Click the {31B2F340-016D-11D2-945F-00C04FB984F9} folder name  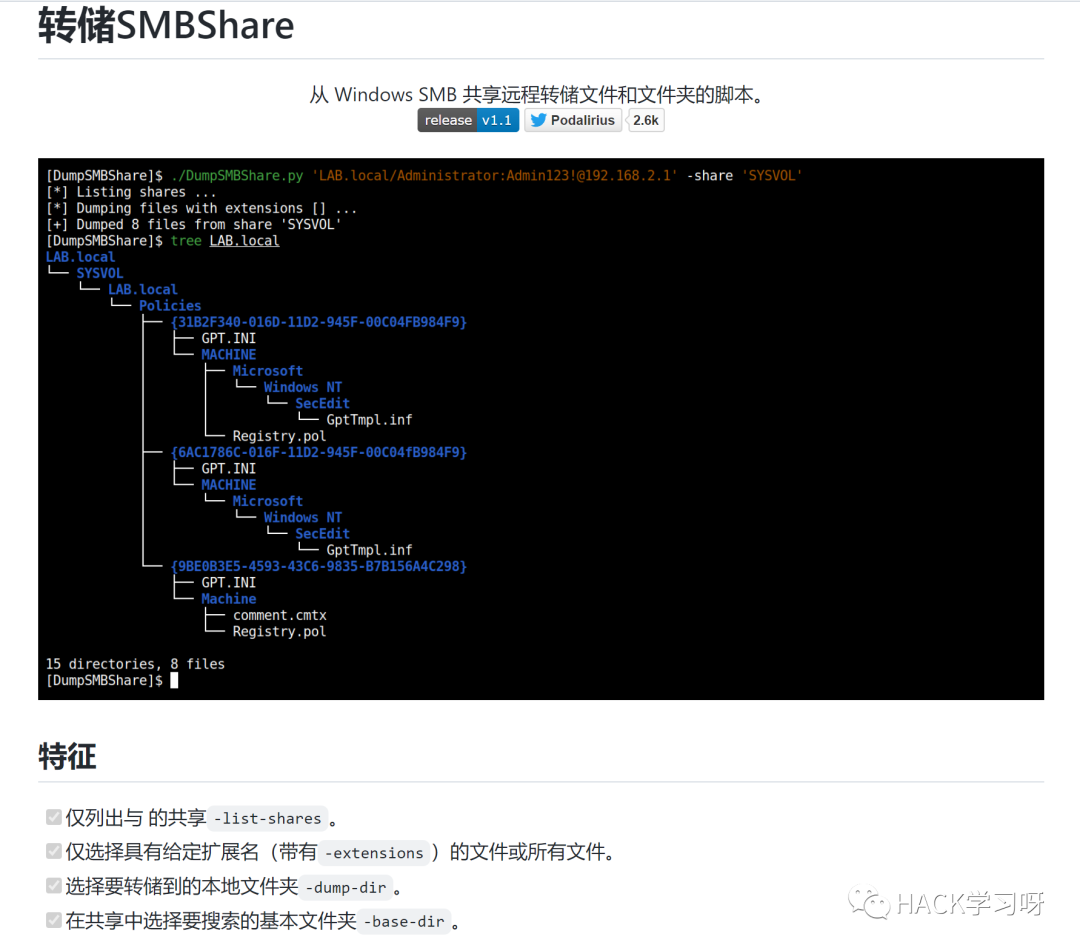click(x=319, y=322)
